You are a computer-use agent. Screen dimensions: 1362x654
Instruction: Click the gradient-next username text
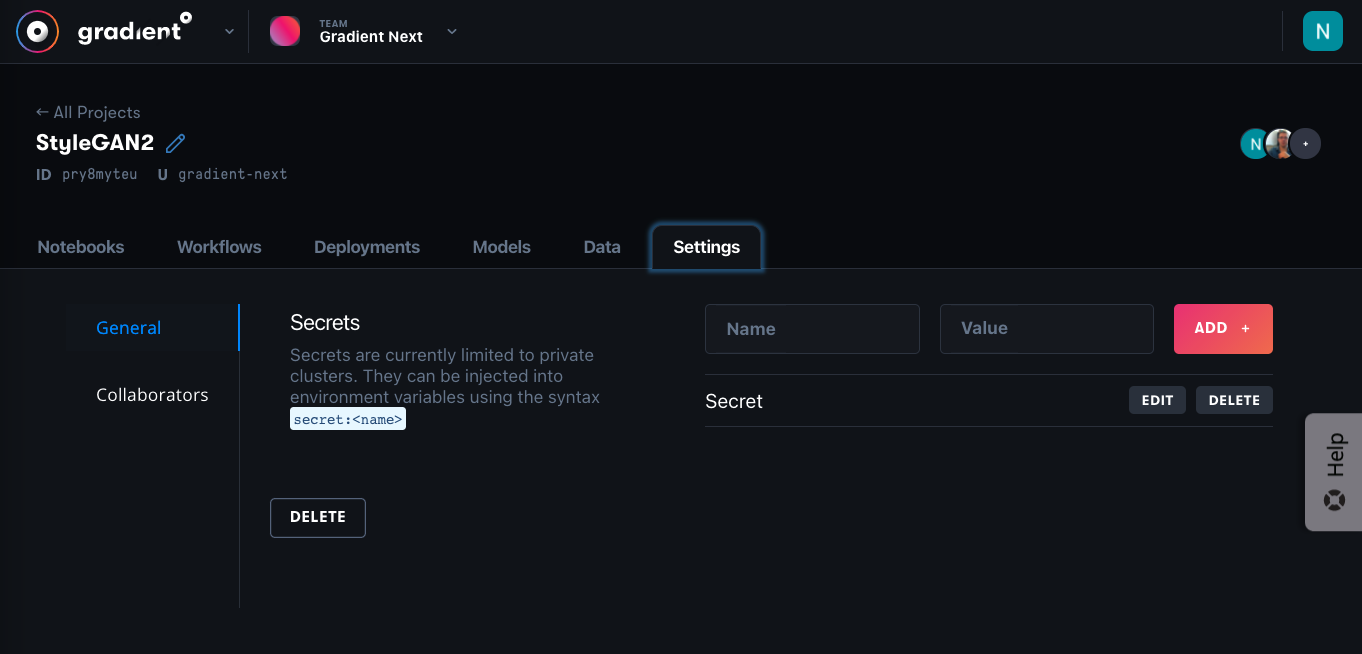(233, 174)
